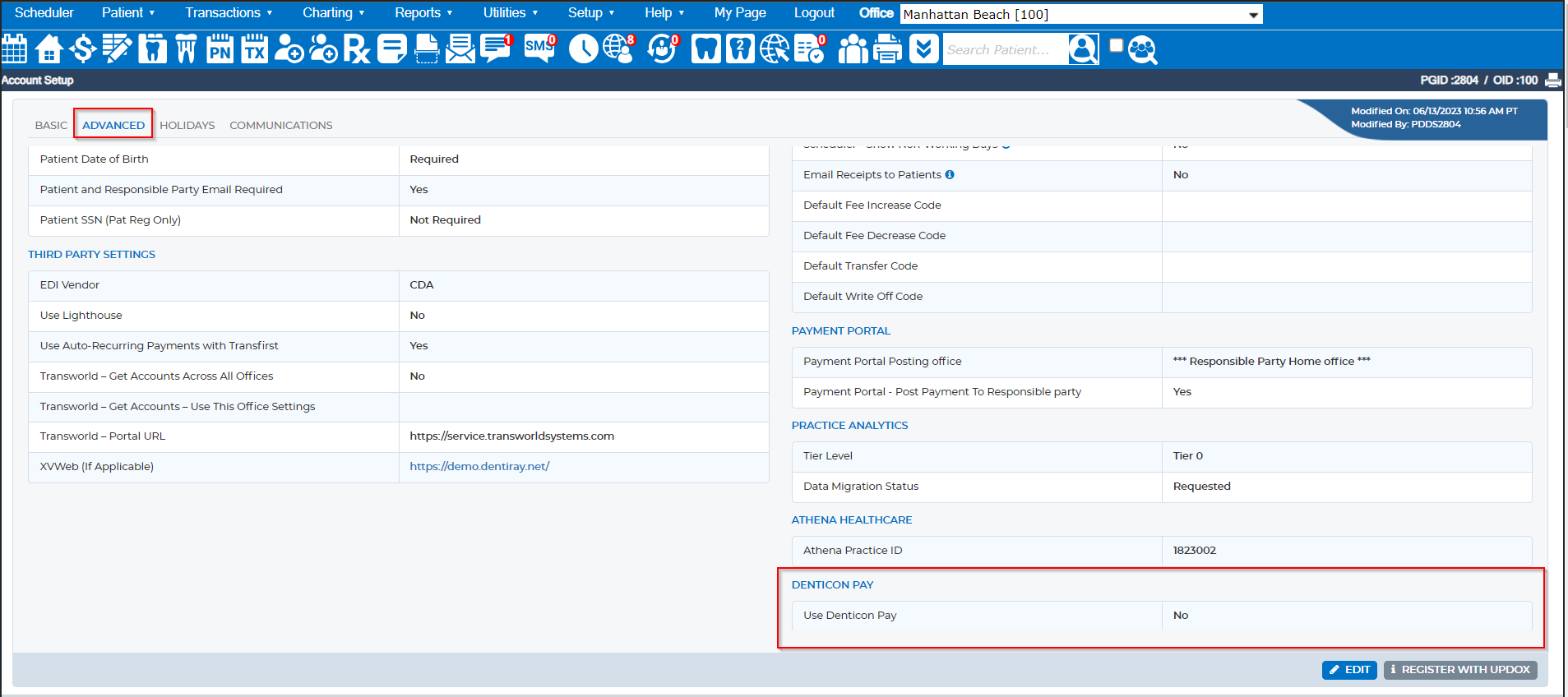The image size is (1568, 697).
Task: Switch to the BASIC tab
Action: tap(51, 125)
